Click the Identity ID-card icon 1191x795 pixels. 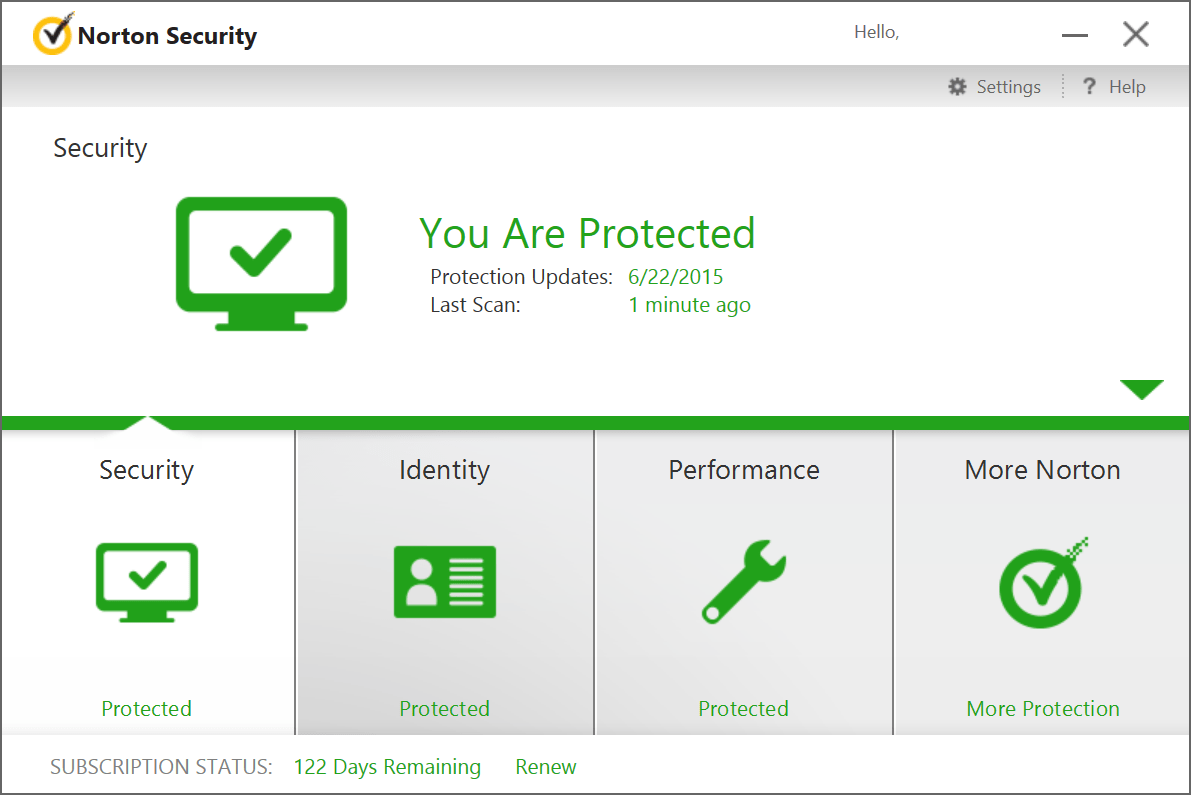[x=444, y=583]
